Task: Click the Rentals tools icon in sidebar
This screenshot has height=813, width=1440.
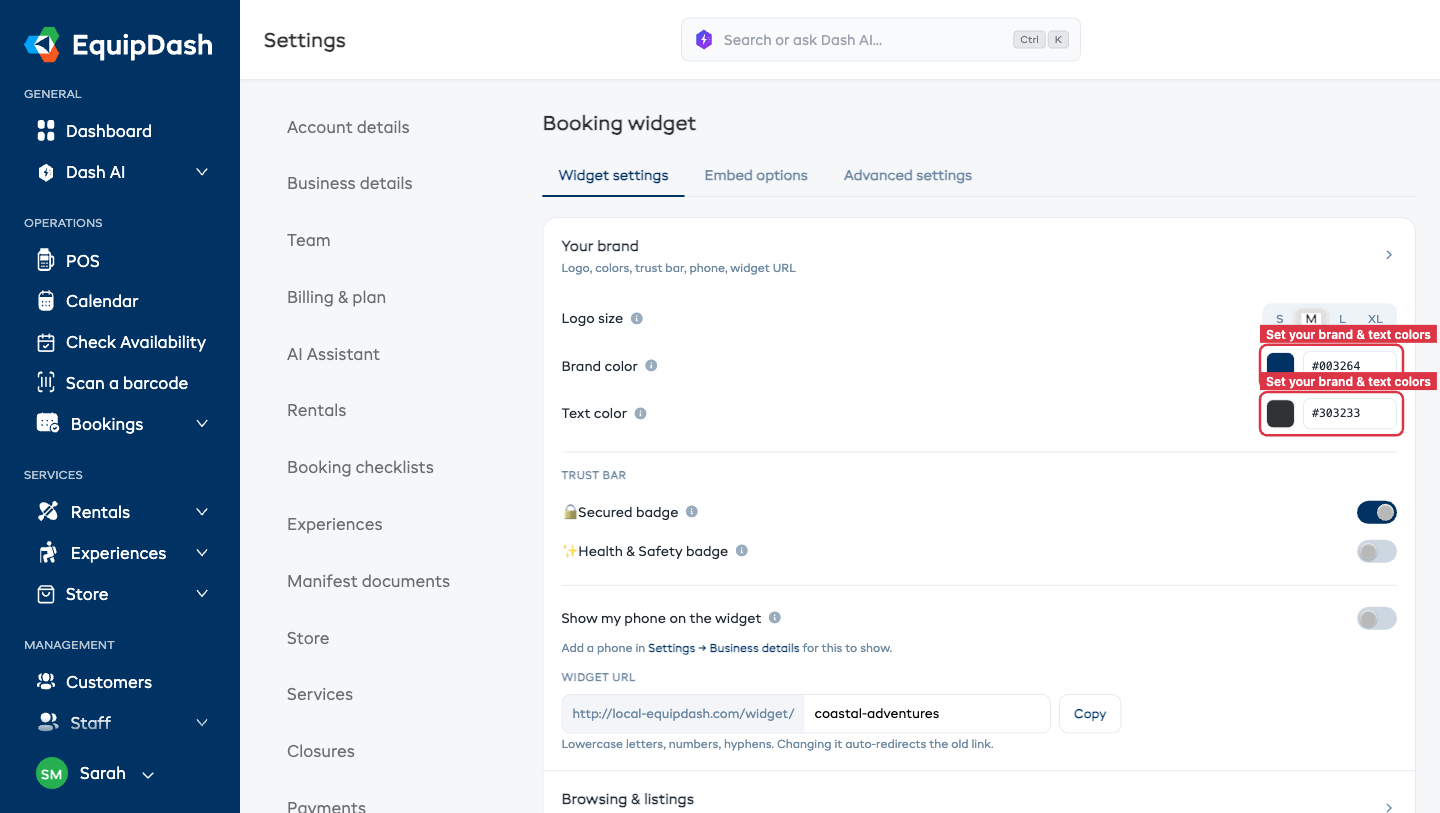Action: coord(47,512)
